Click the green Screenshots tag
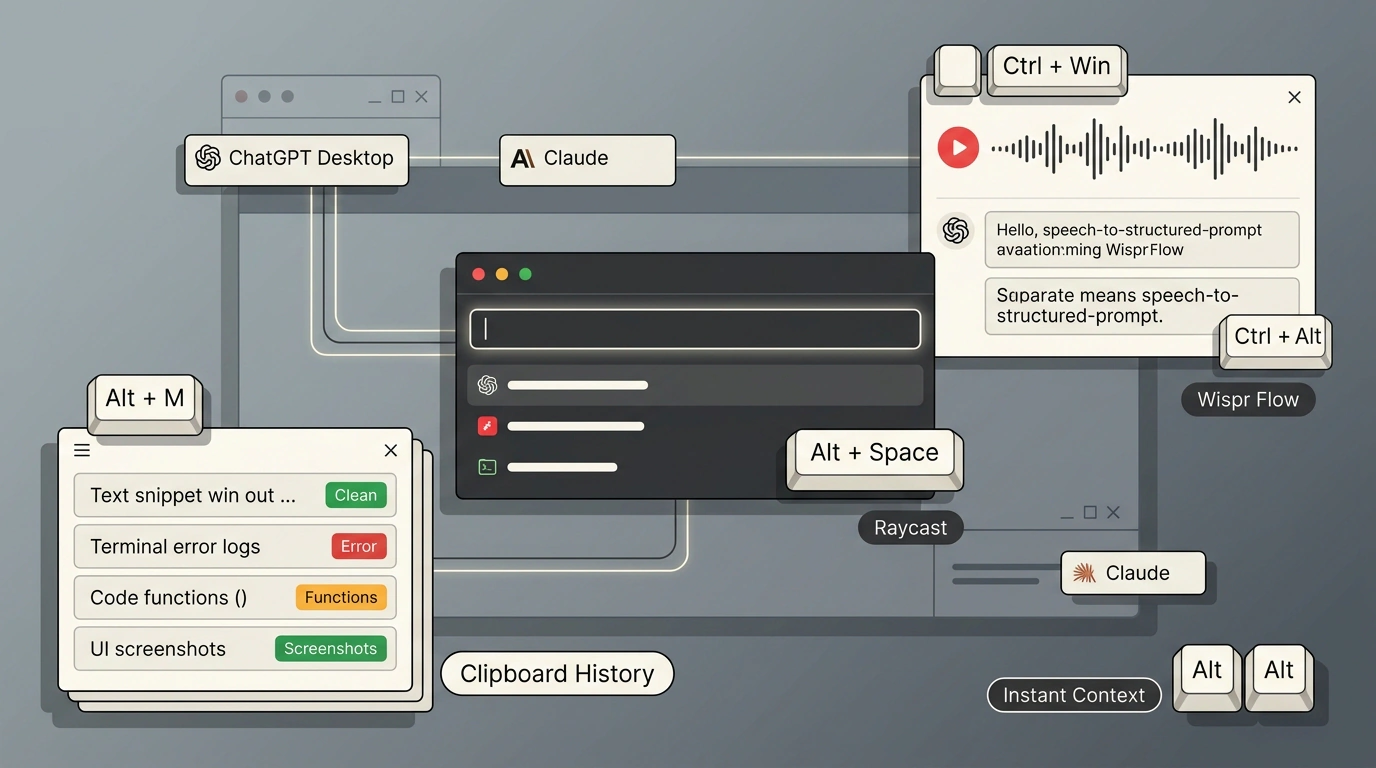This screenshot has width=1376, height=768. click(x=330, y=648)
